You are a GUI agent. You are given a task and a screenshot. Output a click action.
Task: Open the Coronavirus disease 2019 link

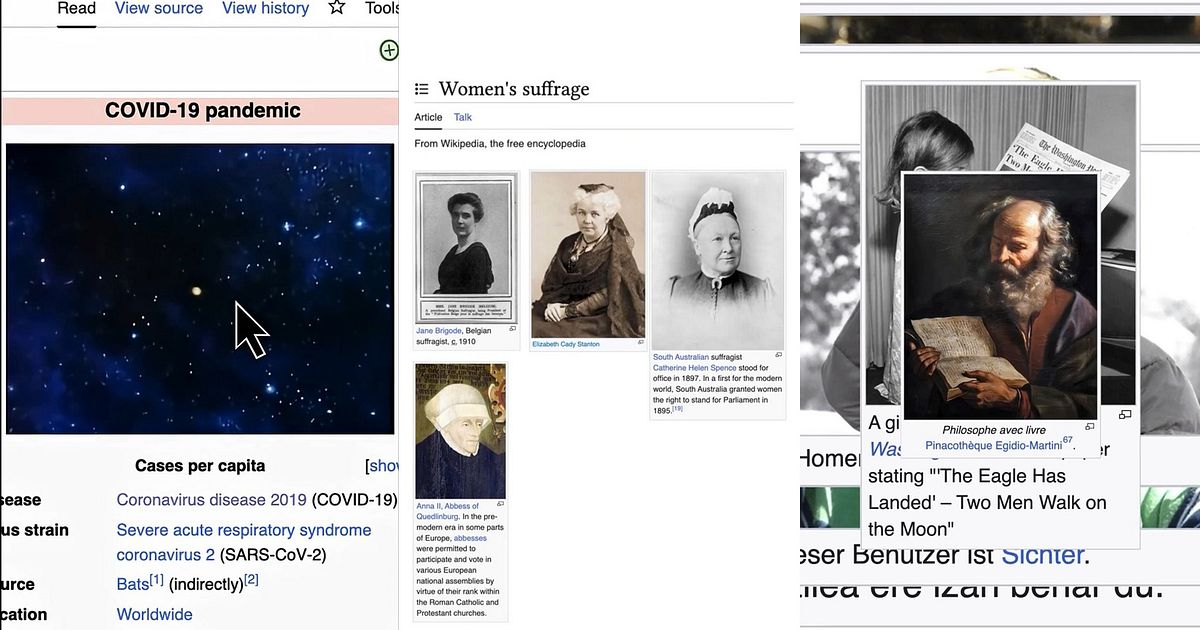[212, 499]
